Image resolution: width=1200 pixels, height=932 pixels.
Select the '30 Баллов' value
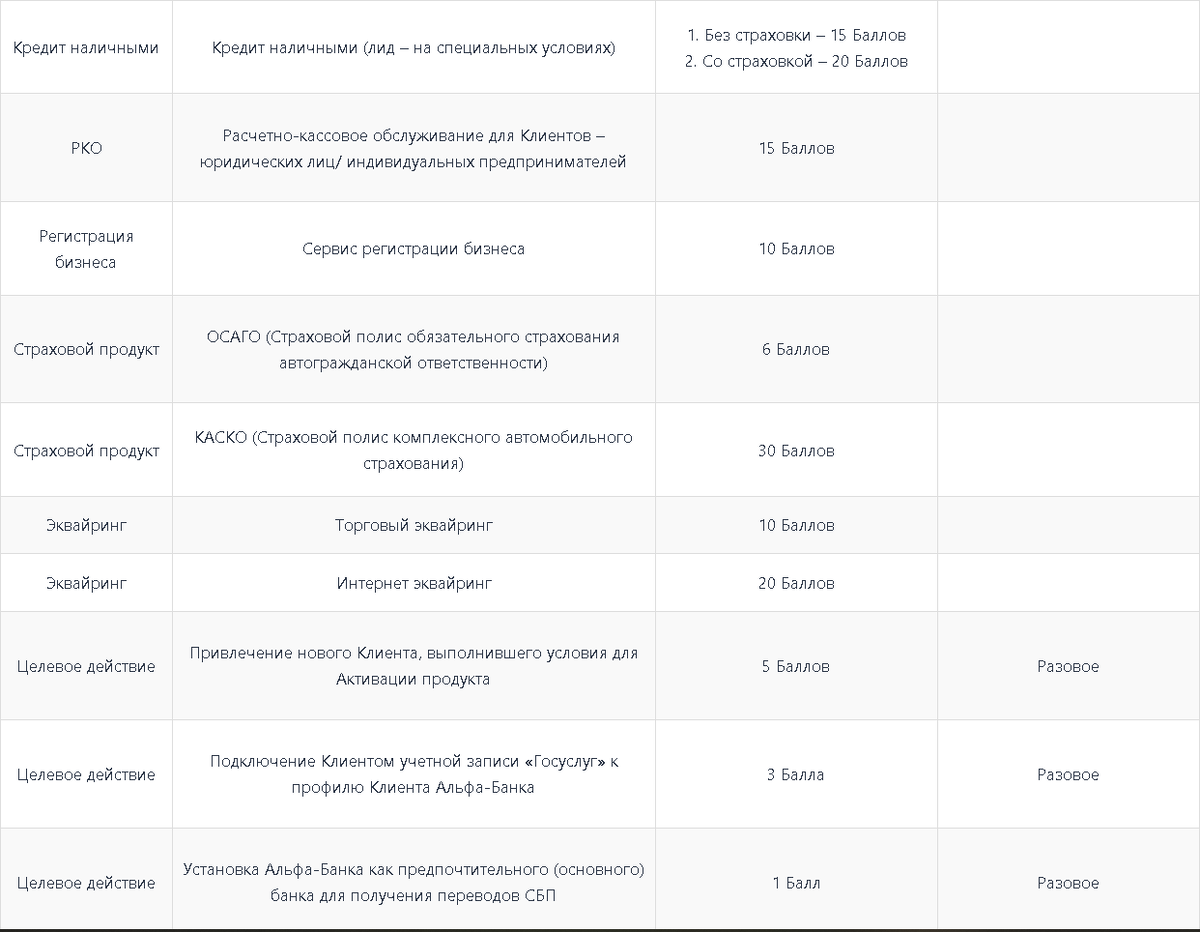click(x=796, y=451)
